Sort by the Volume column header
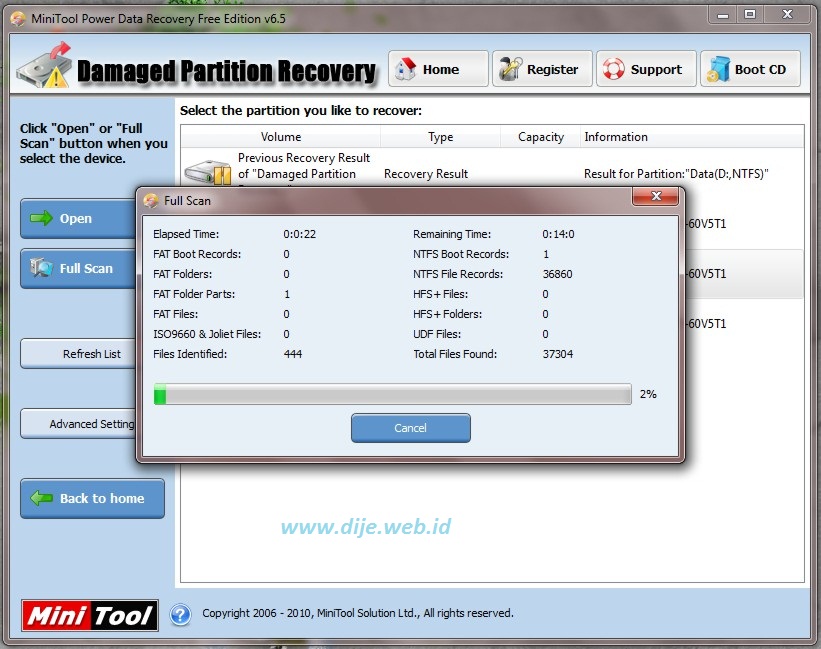 coord(281,137)
